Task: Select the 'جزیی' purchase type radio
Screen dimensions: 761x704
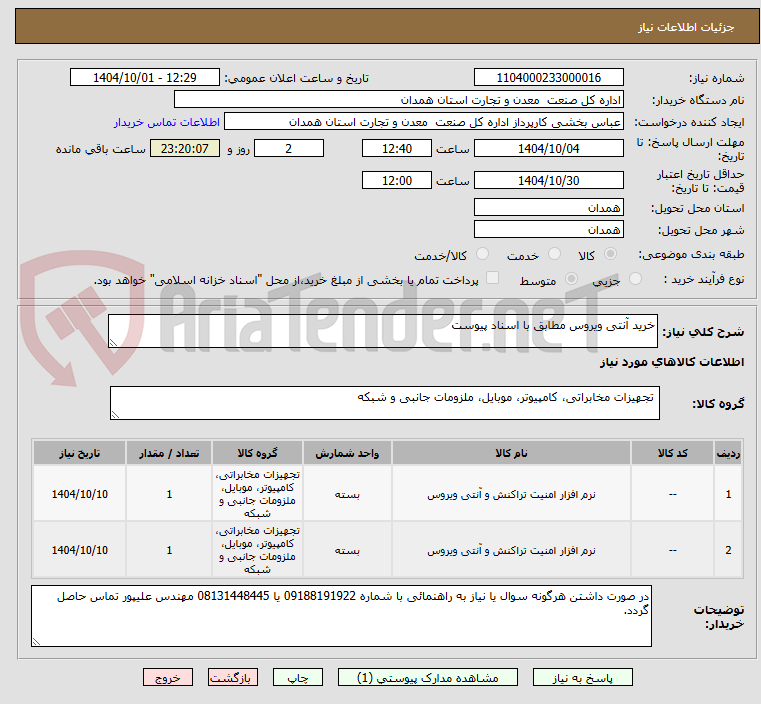Action: (x=635, y=278)
